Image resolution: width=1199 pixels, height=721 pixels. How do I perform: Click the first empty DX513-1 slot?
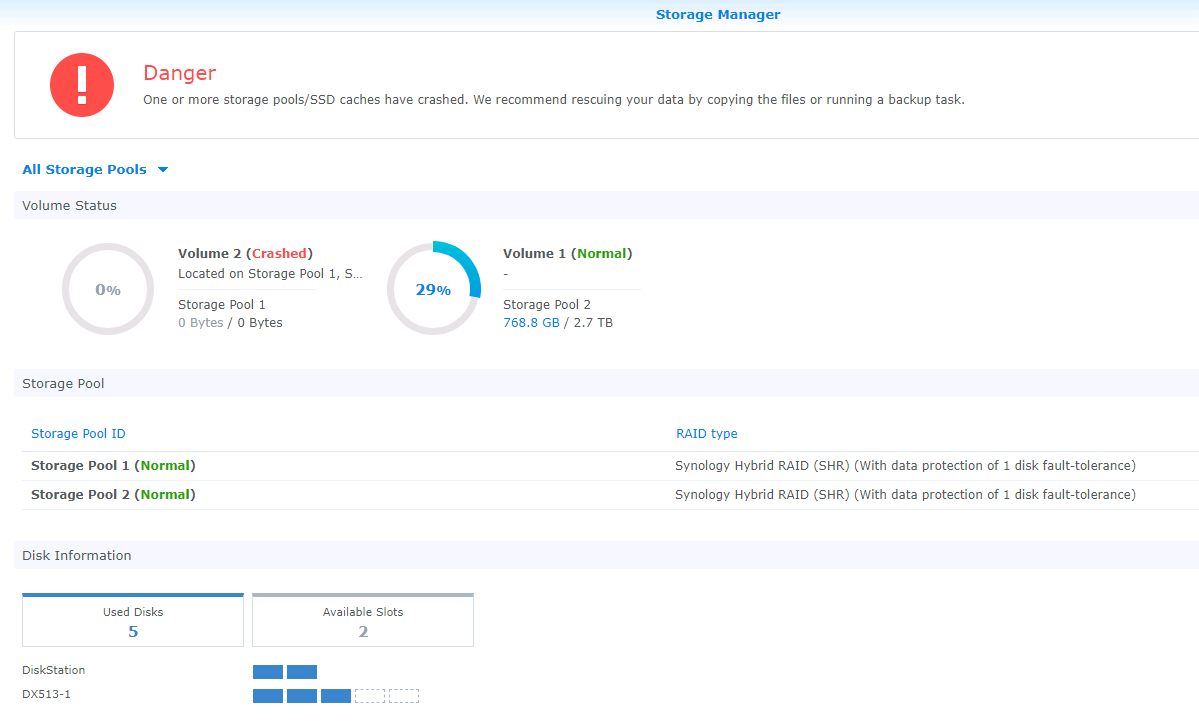pyautogui.click(x=370, y=696)
